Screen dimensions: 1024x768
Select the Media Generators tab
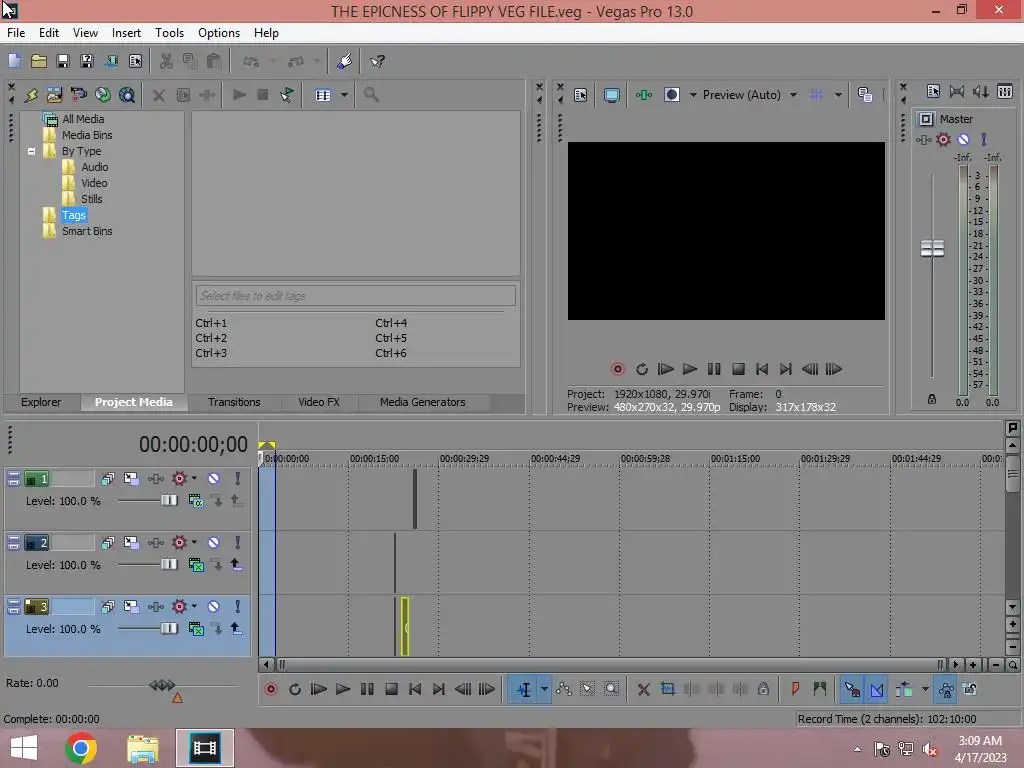[x=423, y=402]
